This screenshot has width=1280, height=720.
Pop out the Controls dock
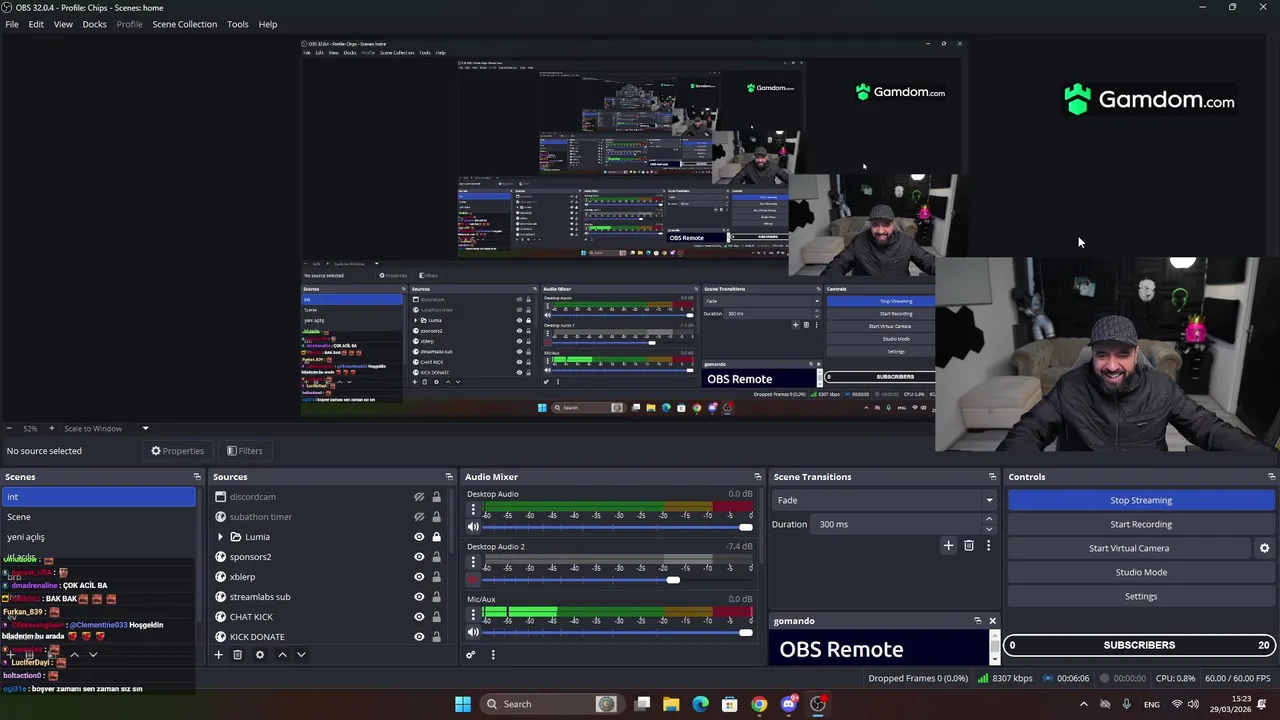(x=1271, y=477)
